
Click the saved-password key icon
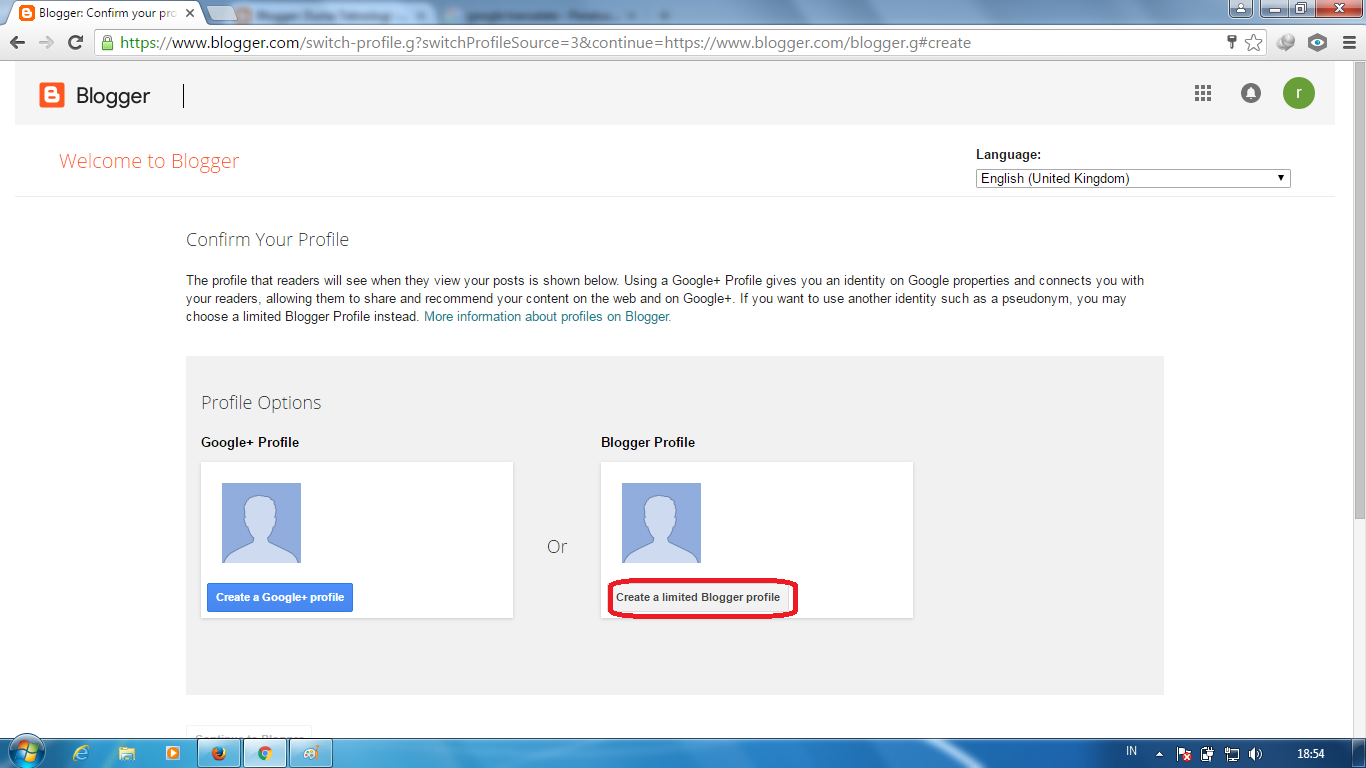(x=1232, y=43)
